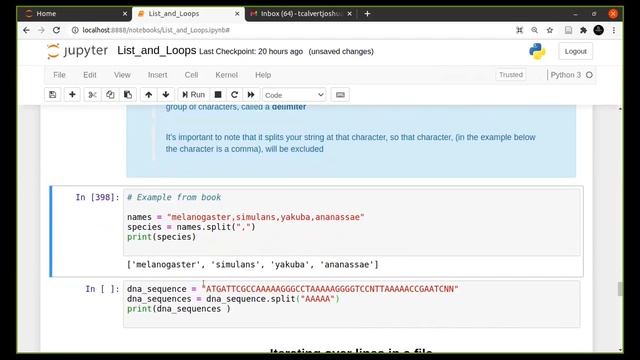Click the dna_sequence.split("AAAAA") line

[x=233, y=299]
